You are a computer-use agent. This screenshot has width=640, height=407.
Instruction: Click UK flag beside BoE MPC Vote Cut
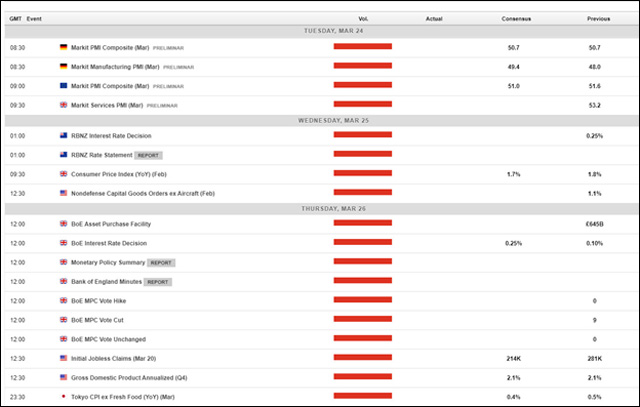coord(63,319)
